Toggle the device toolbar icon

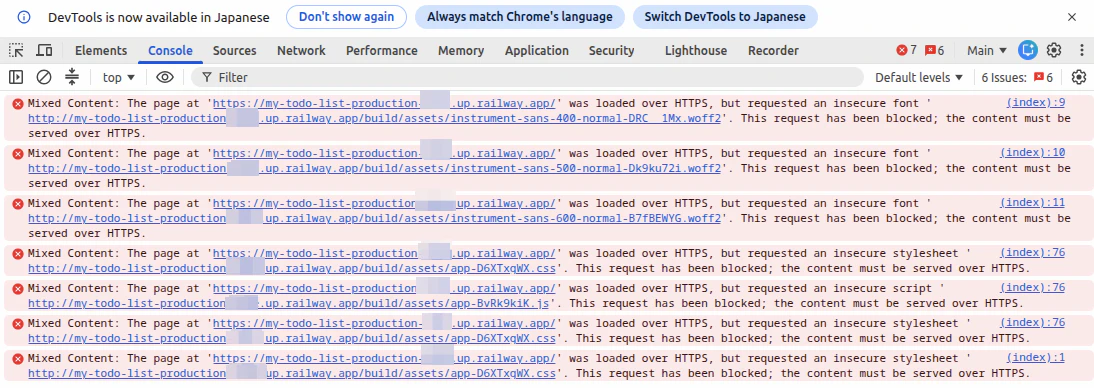(x=44, y=50)
